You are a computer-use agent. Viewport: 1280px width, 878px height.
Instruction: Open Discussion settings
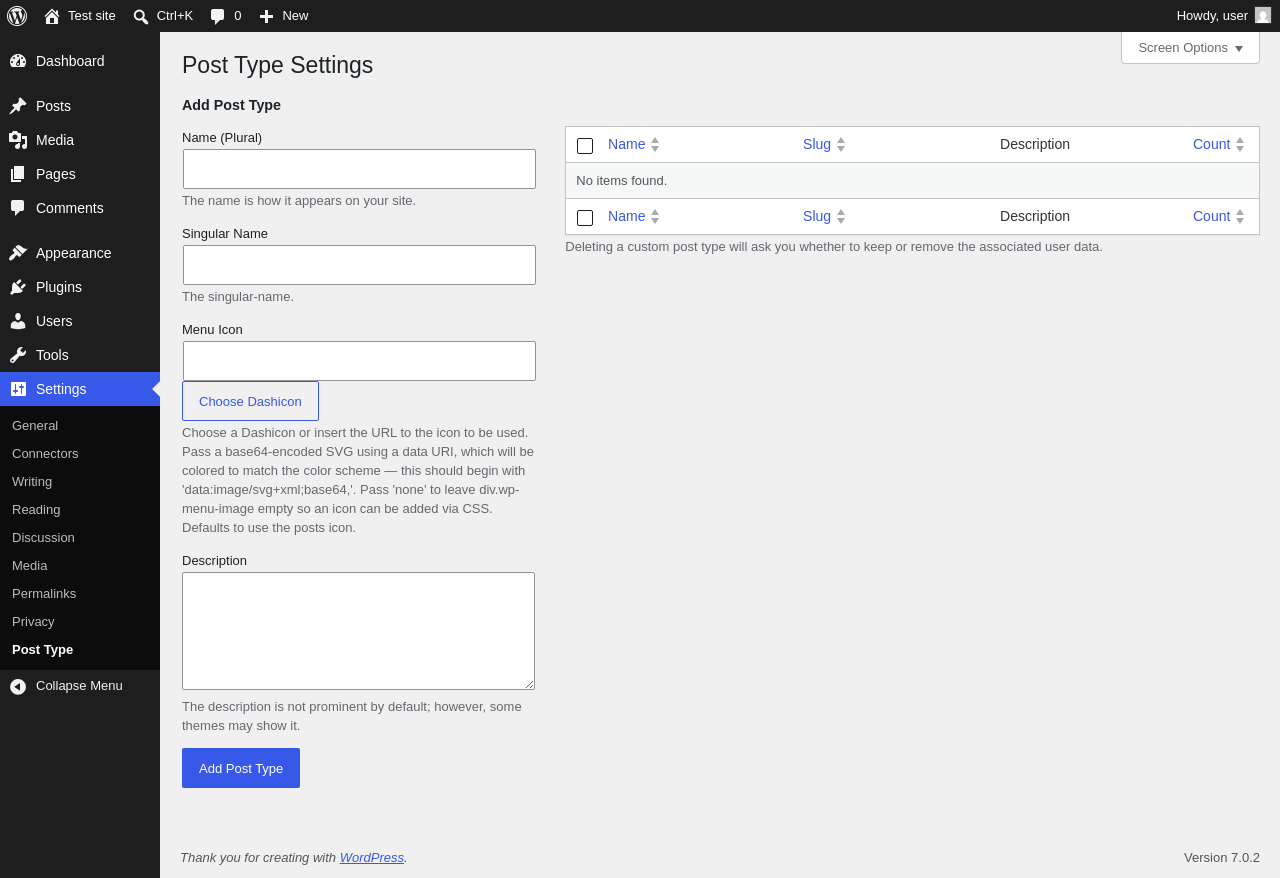[43, 537]
